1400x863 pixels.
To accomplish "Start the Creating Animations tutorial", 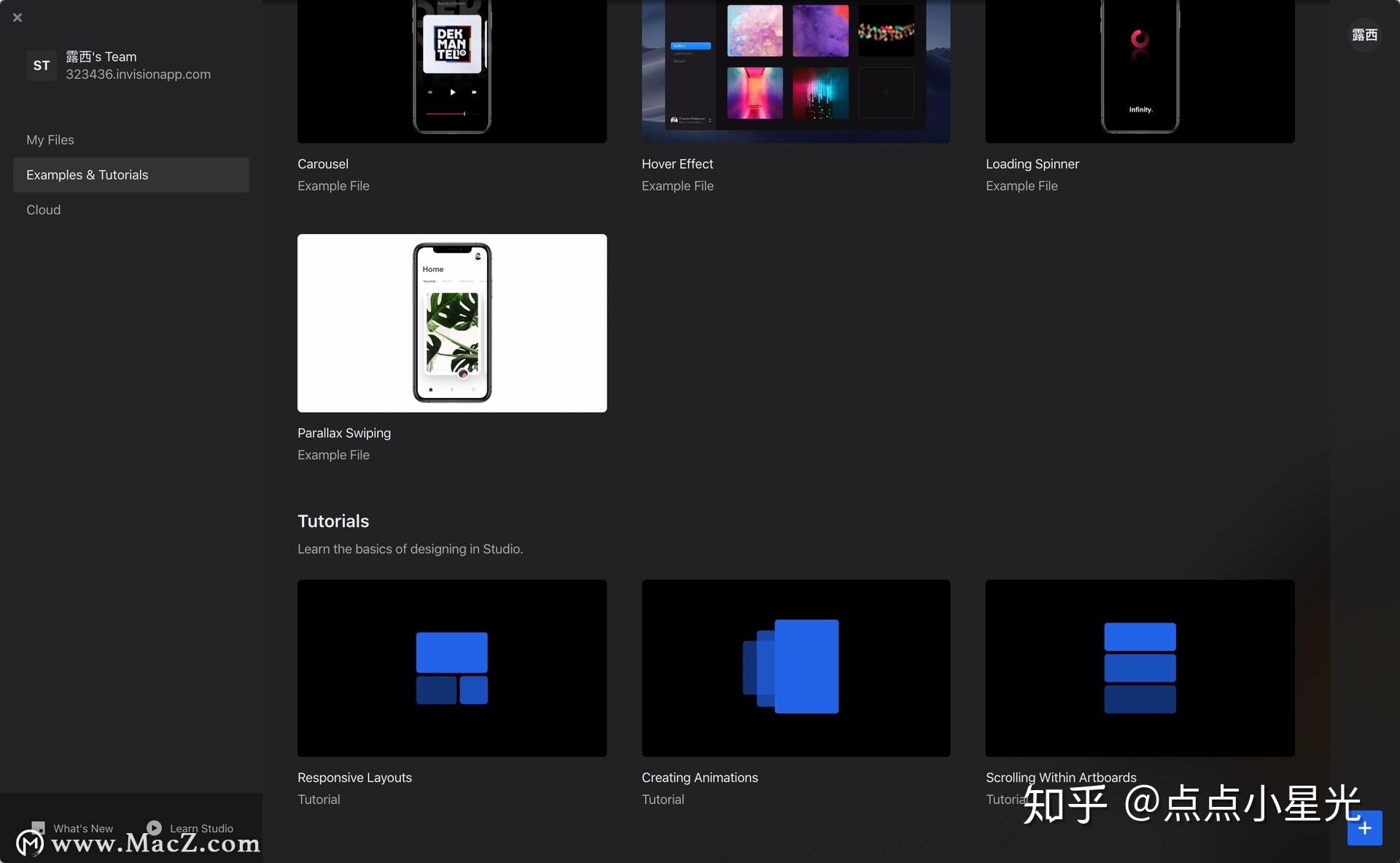I will tap(796, 668).
